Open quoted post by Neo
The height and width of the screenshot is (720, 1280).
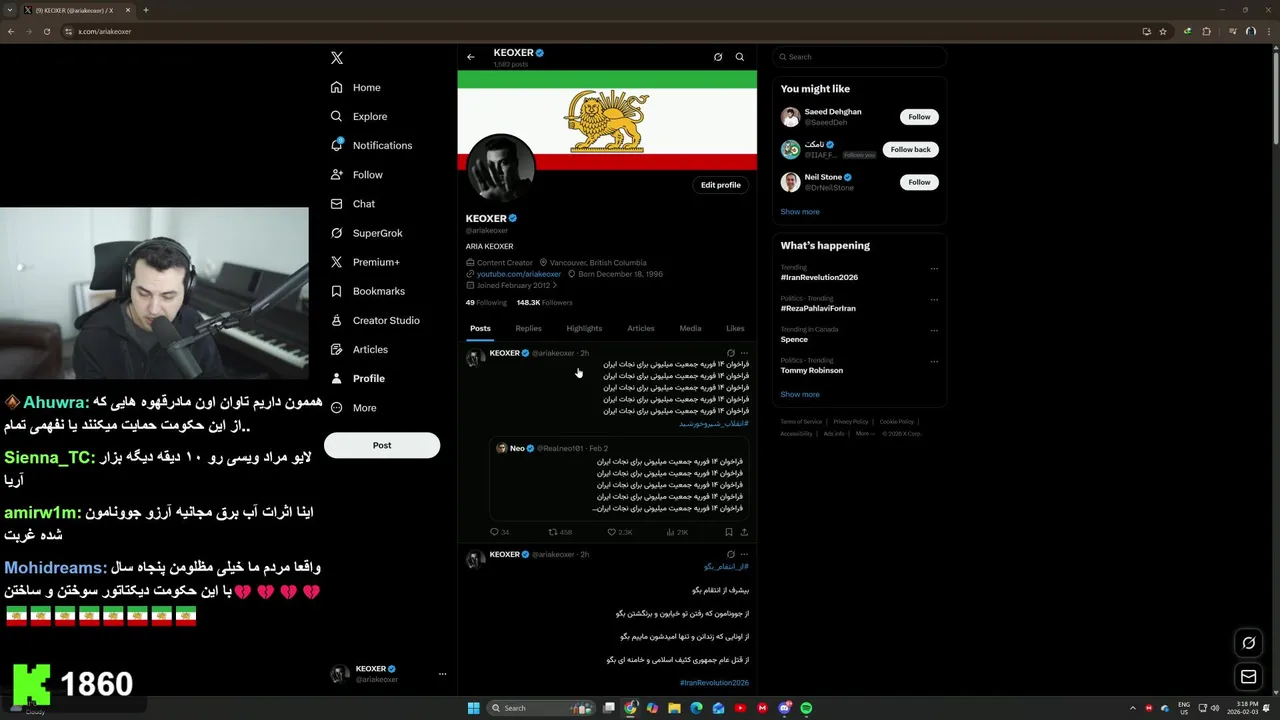click(619, 479)
